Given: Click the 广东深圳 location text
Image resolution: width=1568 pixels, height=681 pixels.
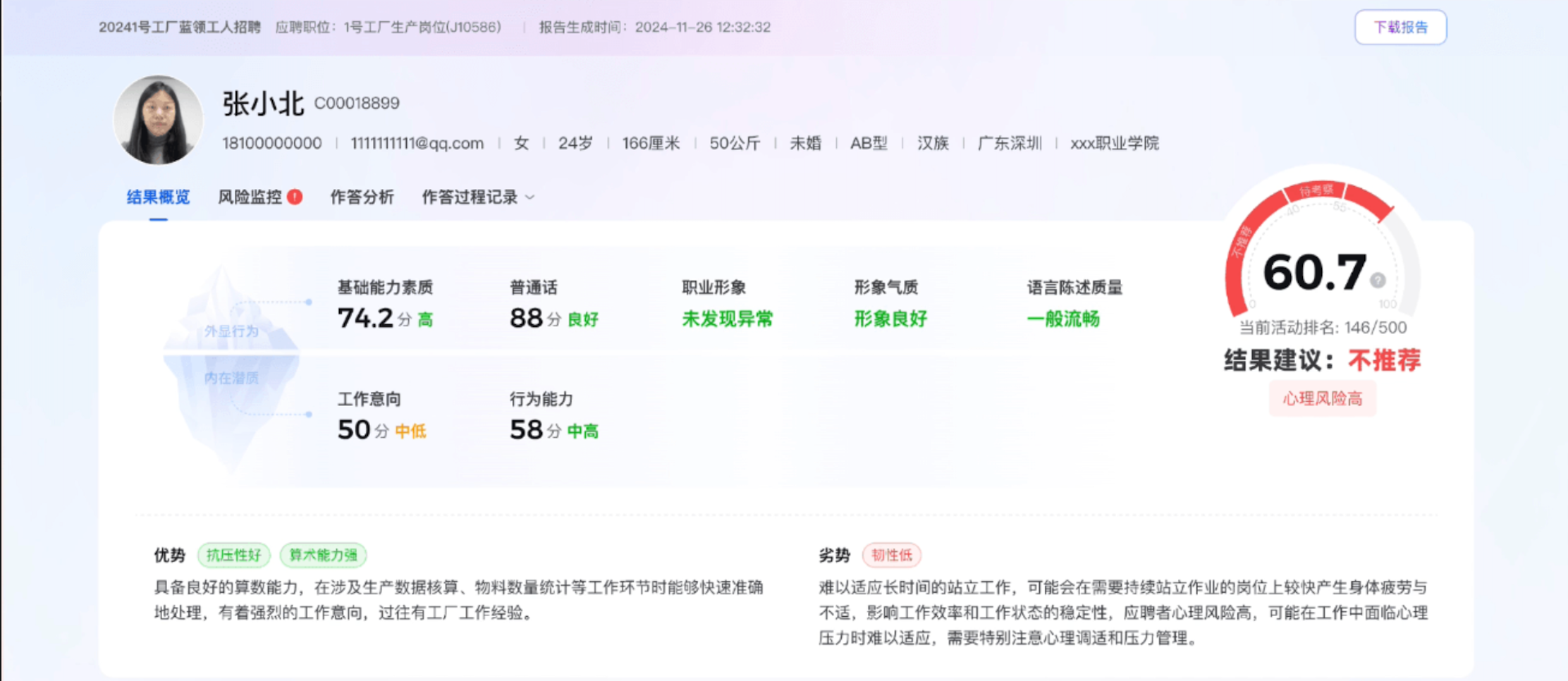Looking at the screenshot, I should (1010, 143).
